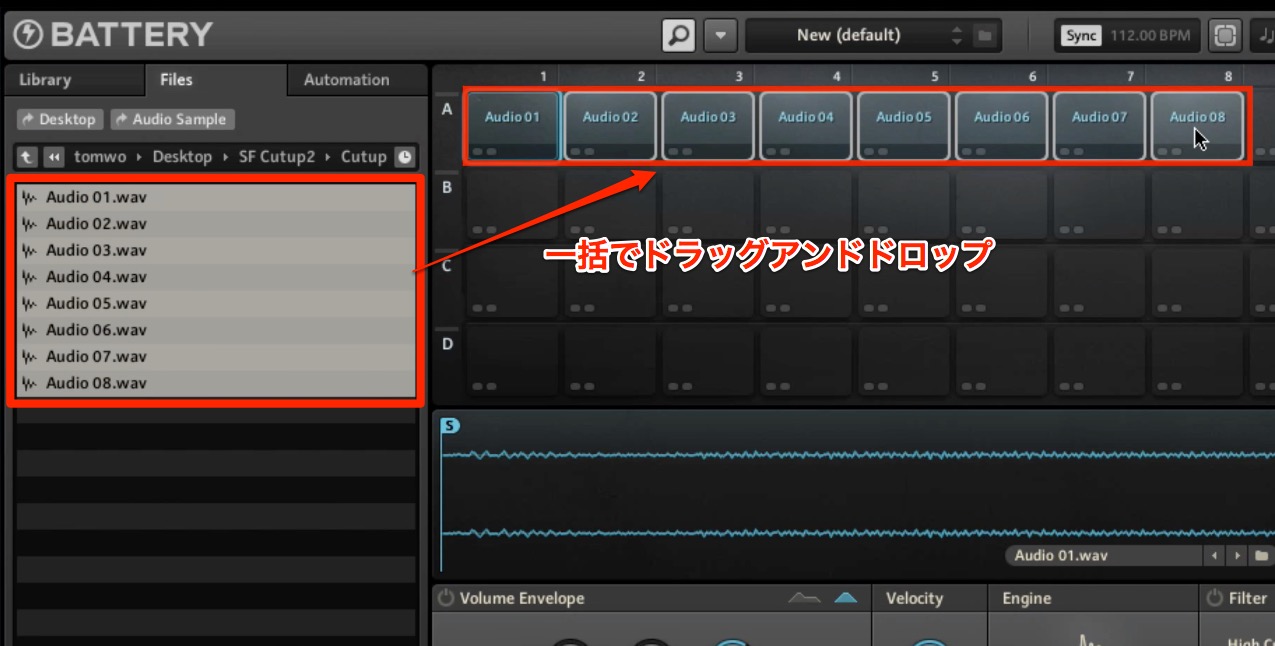The image size is (1275, 646).
Task: Select Audio 03.wav in the file list
Action: (216, 250)
